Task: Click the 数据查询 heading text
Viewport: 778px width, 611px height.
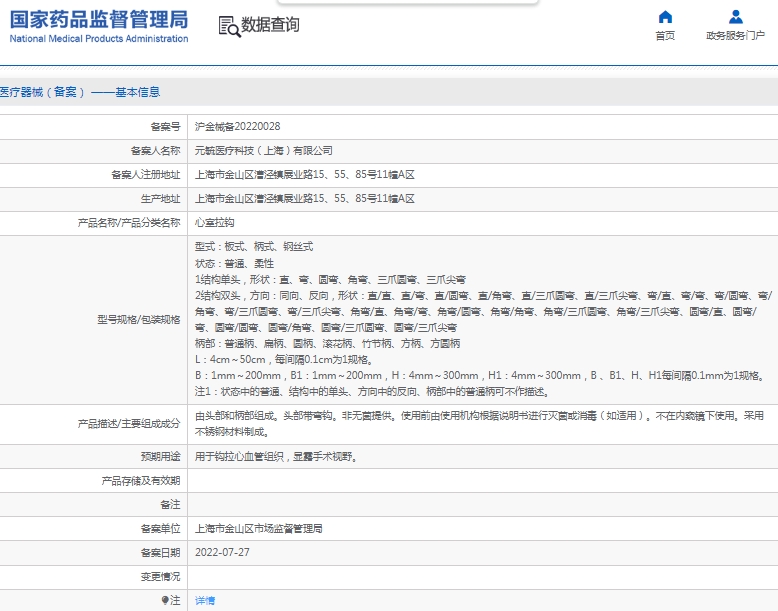Action: click(x=270, y=24)
